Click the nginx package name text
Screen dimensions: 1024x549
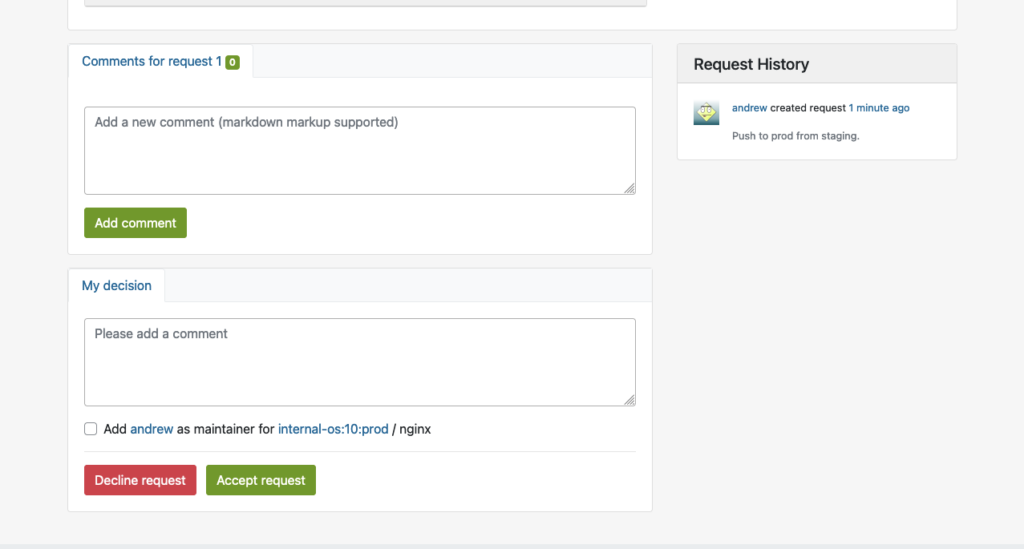click(x=415, y=429)
